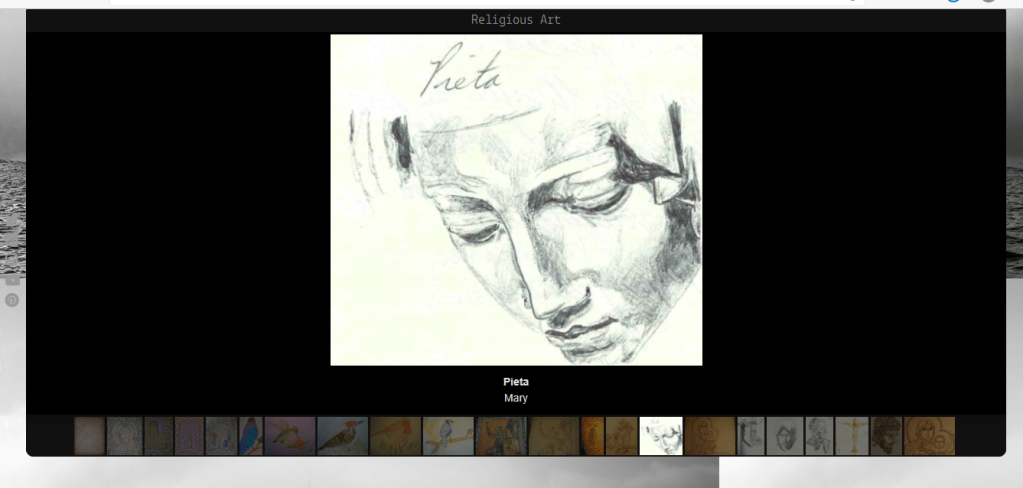The height and width of the screenshot is (488, 1023).
Task: Select the orange bird drawing thumbnail
Action: point(395,436)
